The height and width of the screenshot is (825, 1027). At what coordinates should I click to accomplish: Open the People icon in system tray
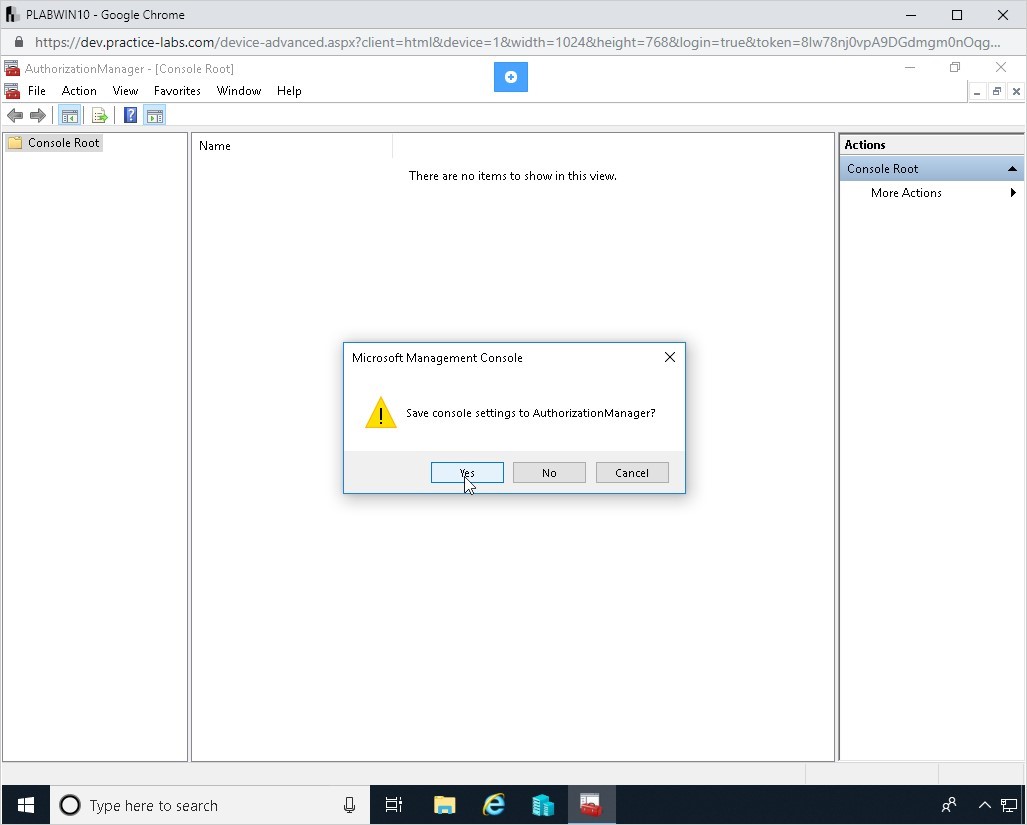(948, 805)
